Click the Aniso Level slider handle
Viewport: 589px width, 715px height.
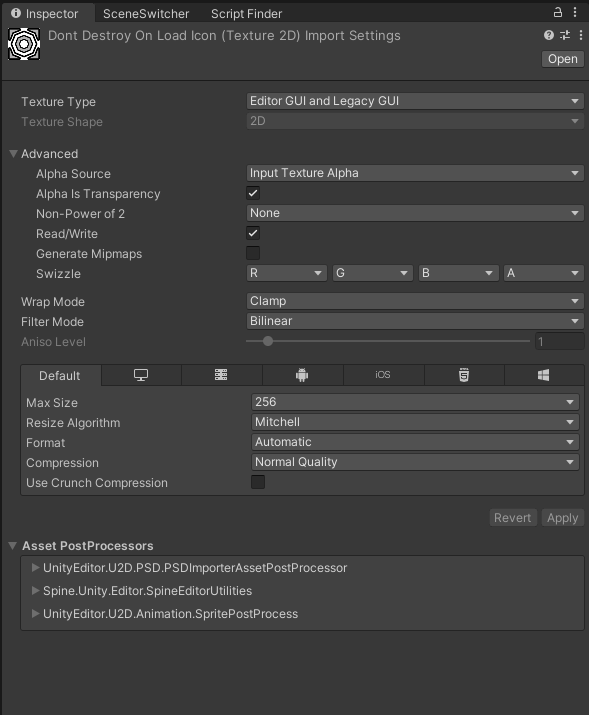(x=268, y=341)
